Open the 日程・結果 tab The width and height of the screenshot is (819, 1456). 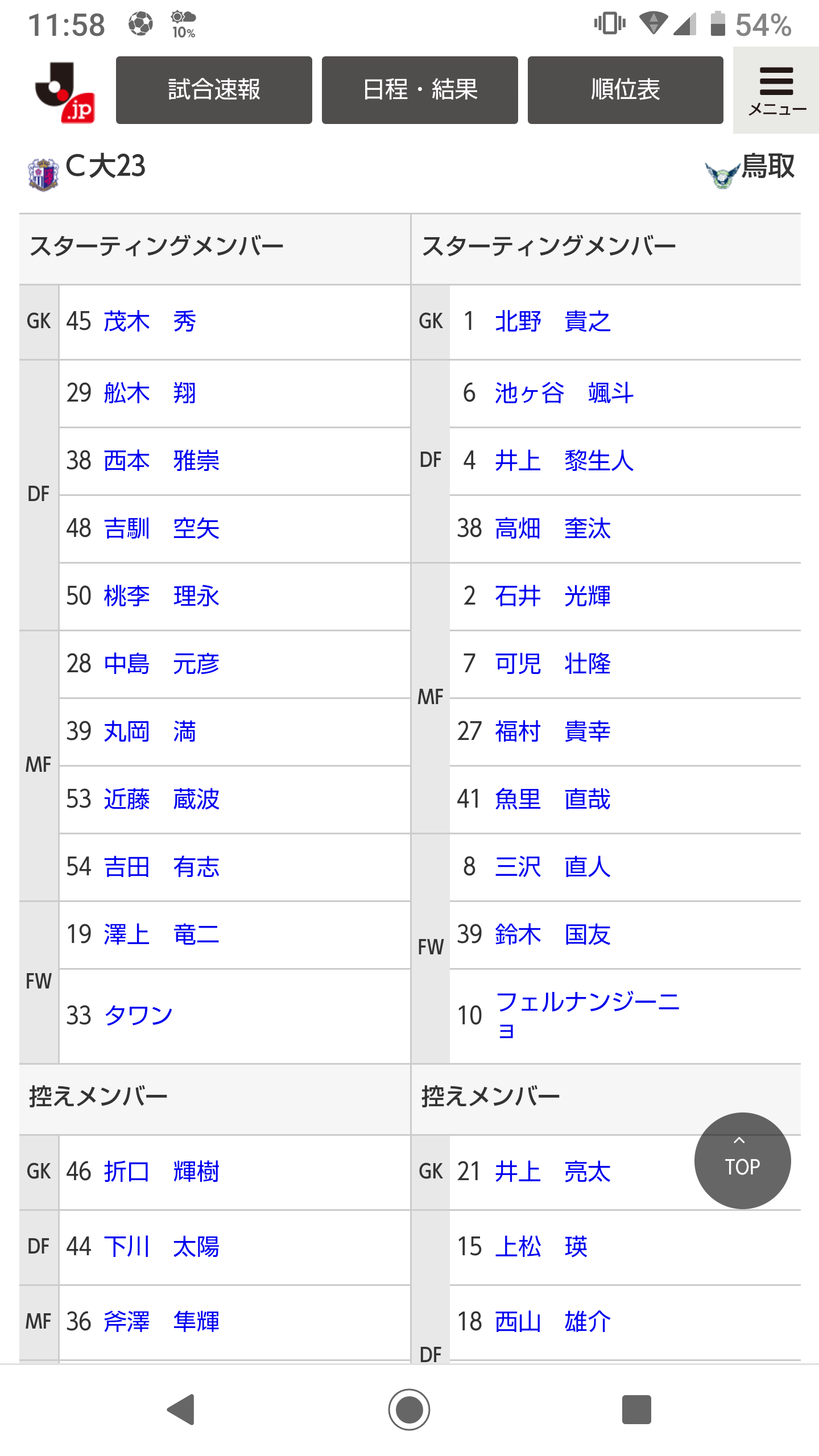(420, 90)
